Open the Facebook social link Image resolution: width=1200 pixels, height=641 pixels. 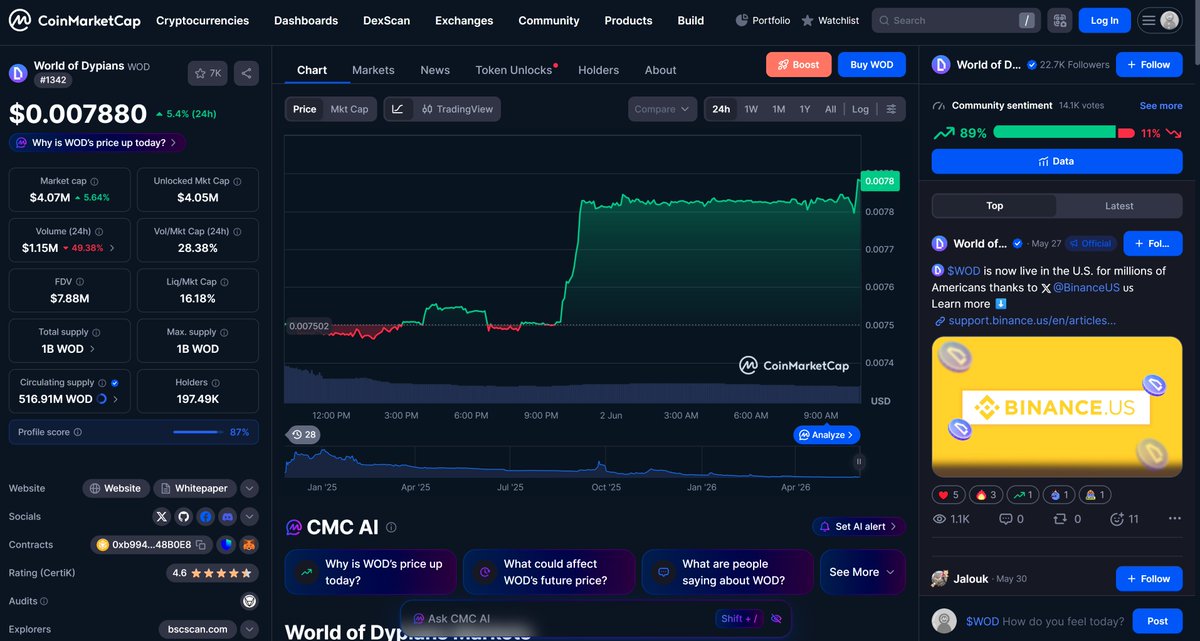[205, 517]
